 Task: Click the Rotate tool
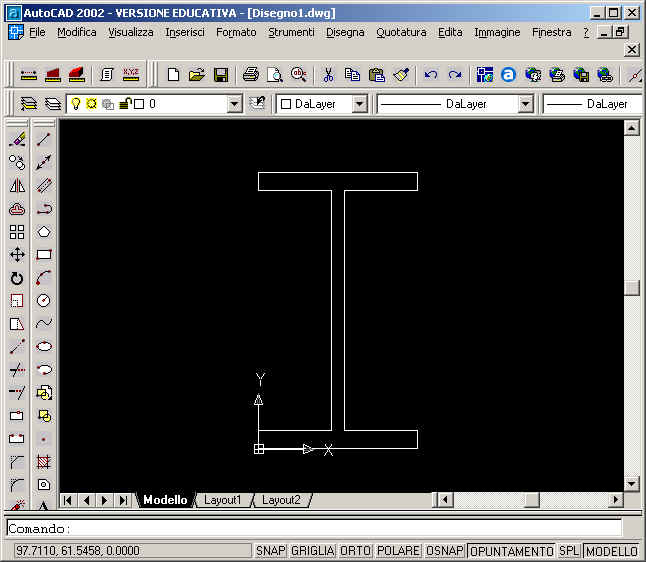[17, 278]
